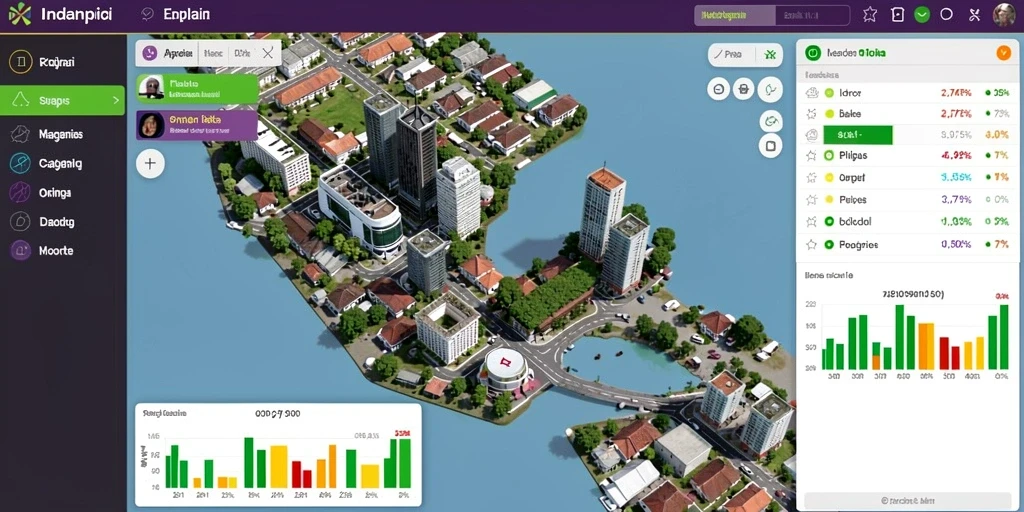The image size is (1024, 512).
Task: Toggle the Idror status dot
Action: (x=829, y=93)
